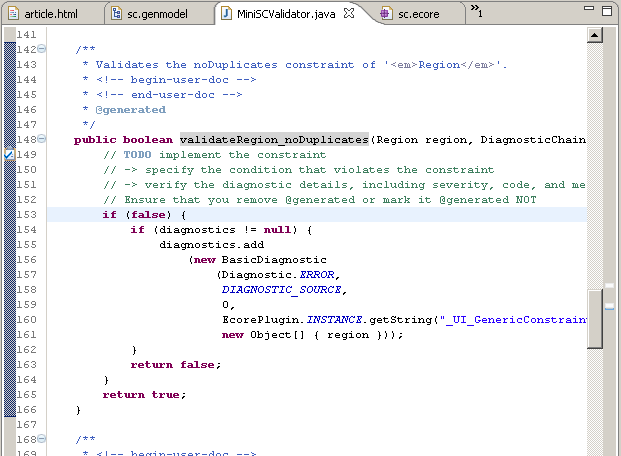The height and width of the screenshot is (456, 621).
Task: Collapse the method at line 148
Action: click(x=41, y=139)
